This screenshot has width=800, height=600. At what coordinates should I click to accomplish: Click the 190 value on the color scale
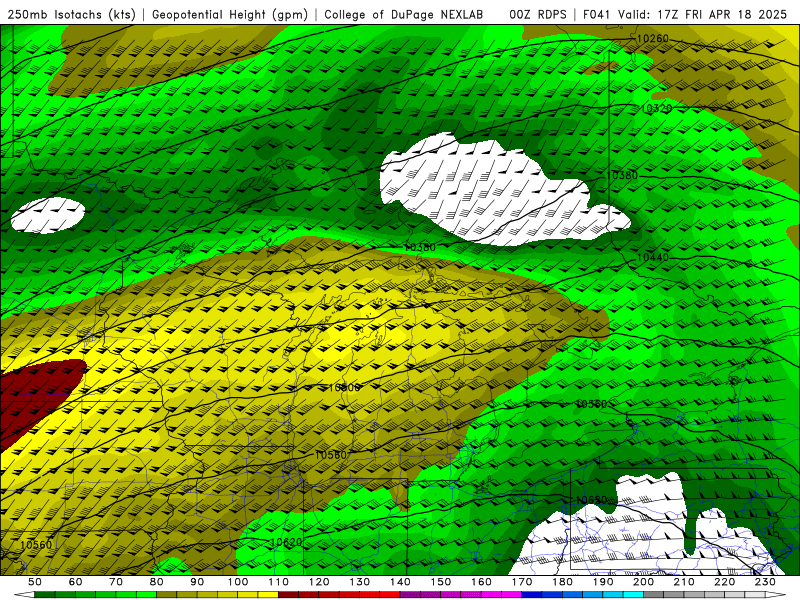(603, 582)
